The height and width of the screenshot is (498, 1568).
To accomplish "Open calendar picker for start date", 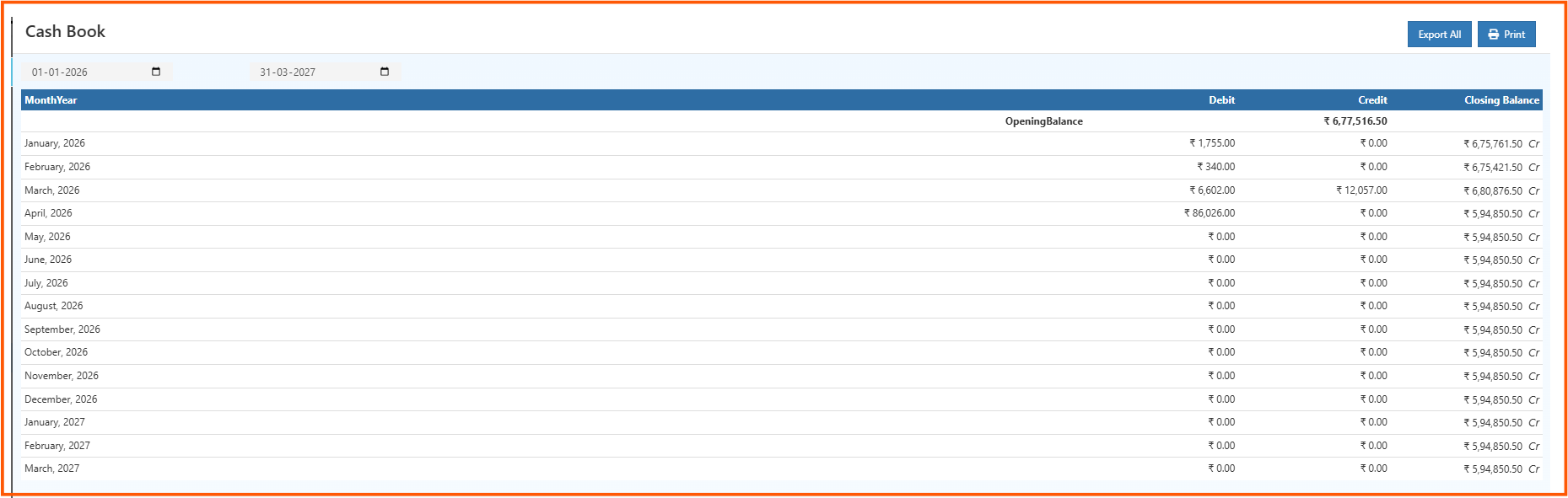I will pos(156,72).
